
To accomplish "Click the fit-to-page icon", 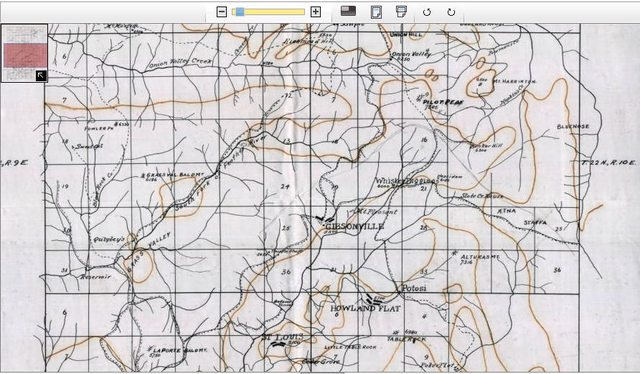I will click(x=376, y=12).
